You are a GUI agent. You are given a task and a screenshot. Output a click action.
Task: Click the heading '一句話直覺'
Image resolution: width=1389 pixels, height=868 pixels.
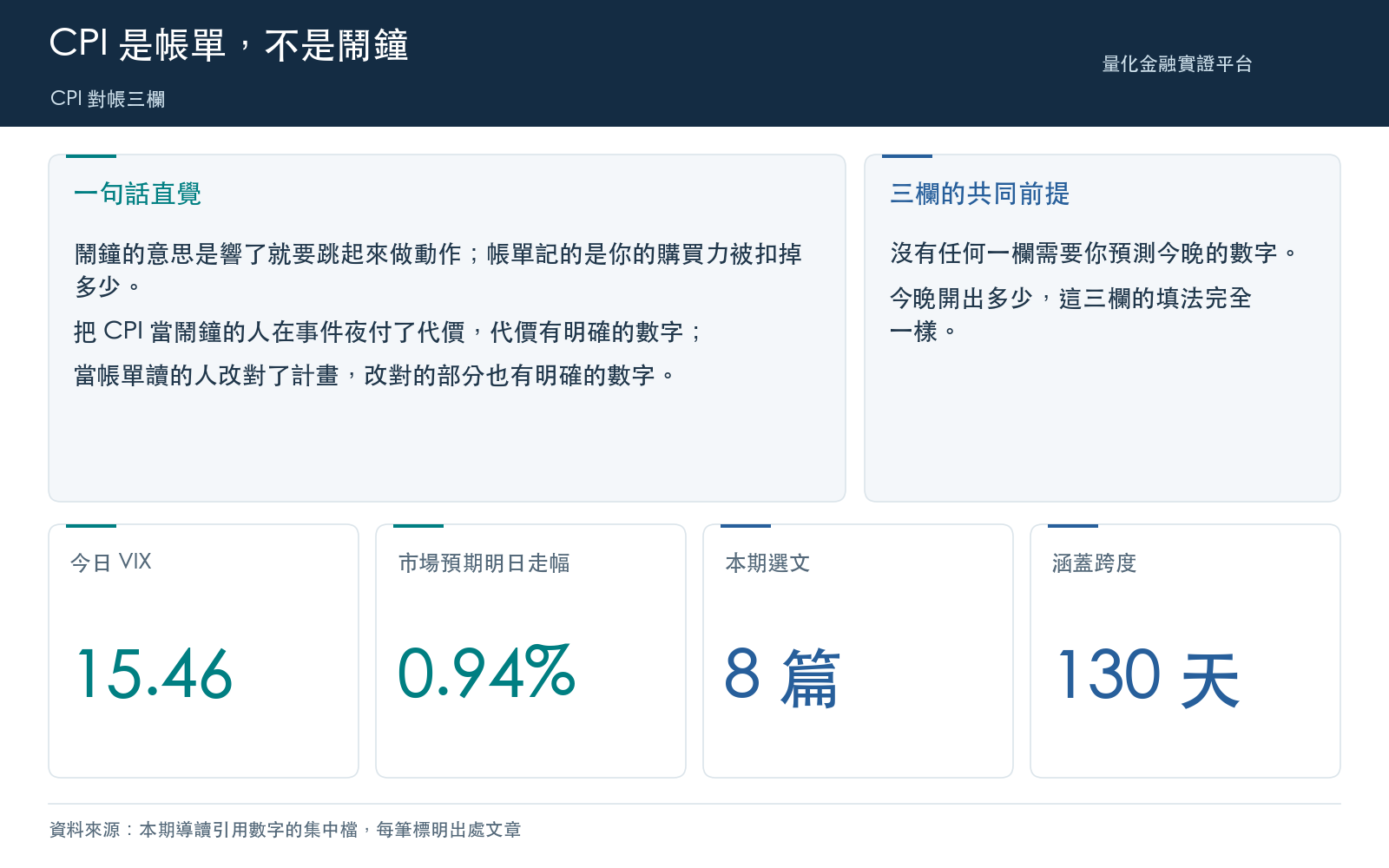click(137, 194)
